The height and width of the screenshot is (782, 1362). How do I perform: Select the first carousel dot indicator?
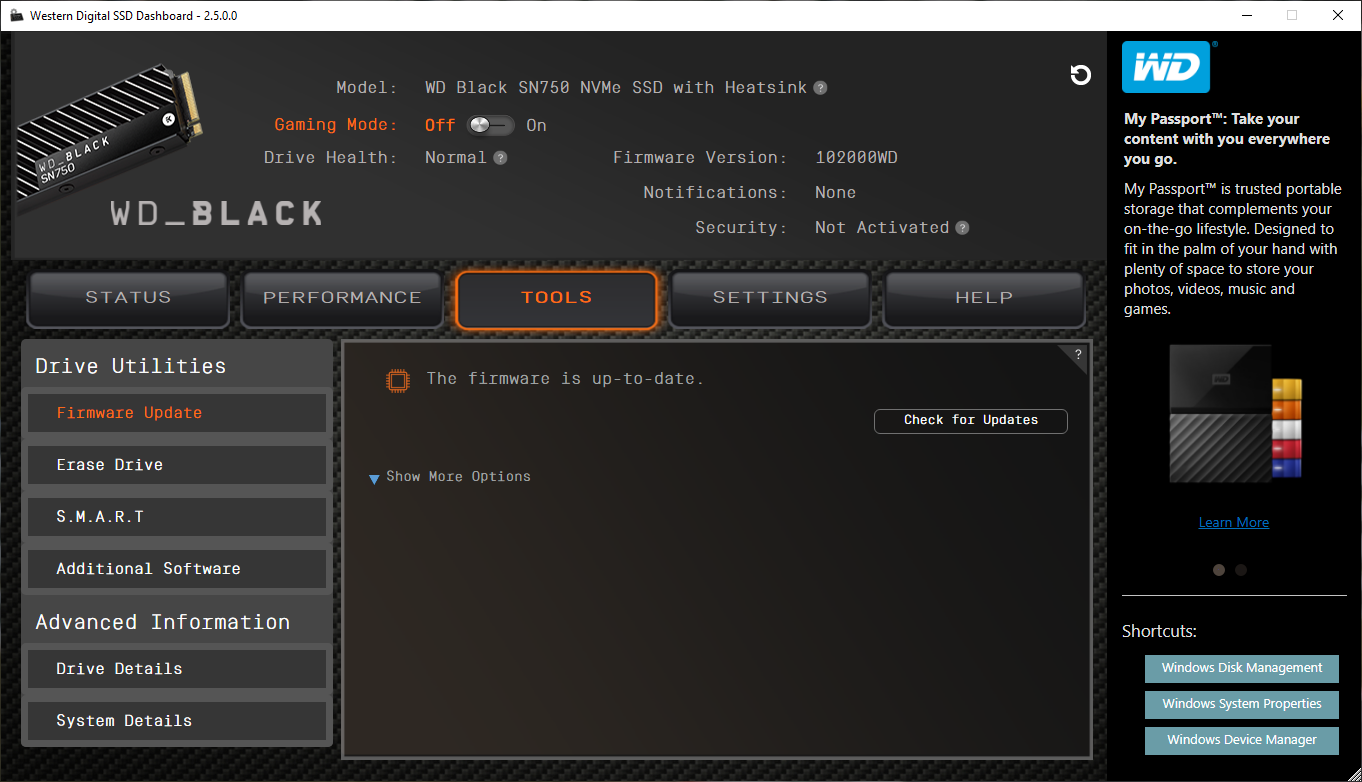coord(1219,570)
